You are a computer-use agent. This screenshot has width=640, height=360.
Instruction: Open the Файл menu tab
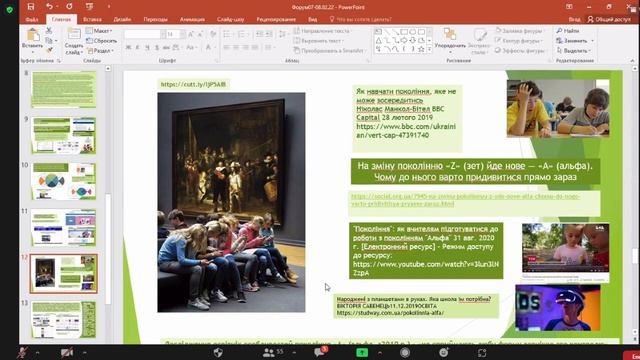tap(32, 19)
